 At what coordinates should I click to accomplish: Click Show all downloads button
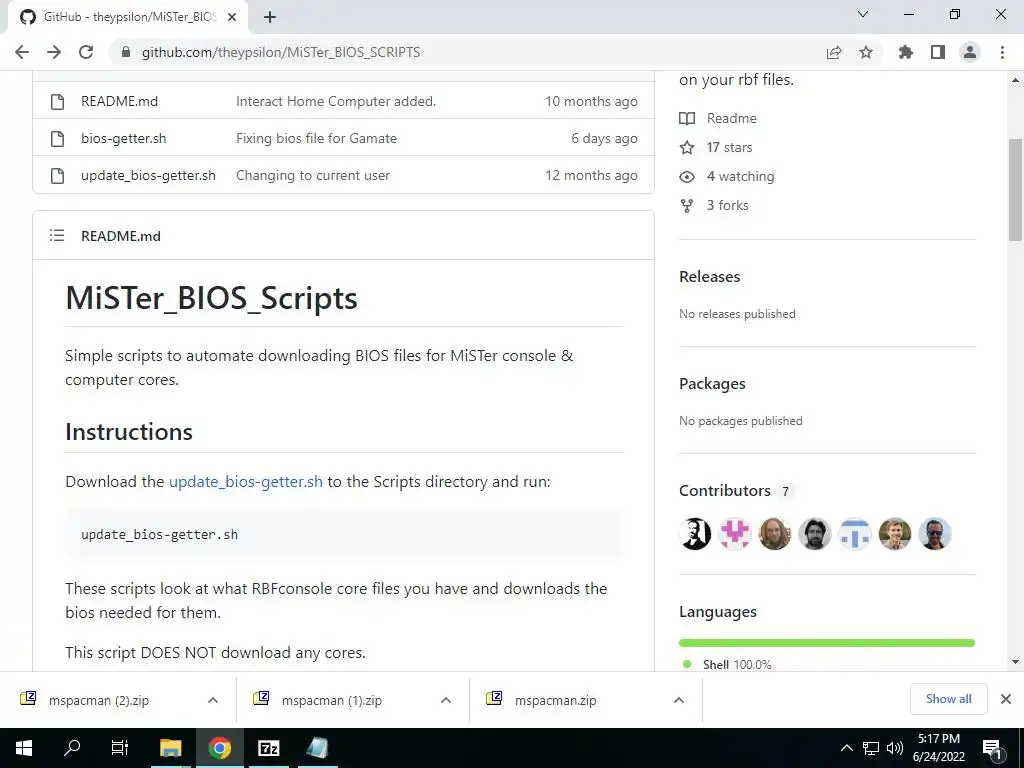(948, 699)
